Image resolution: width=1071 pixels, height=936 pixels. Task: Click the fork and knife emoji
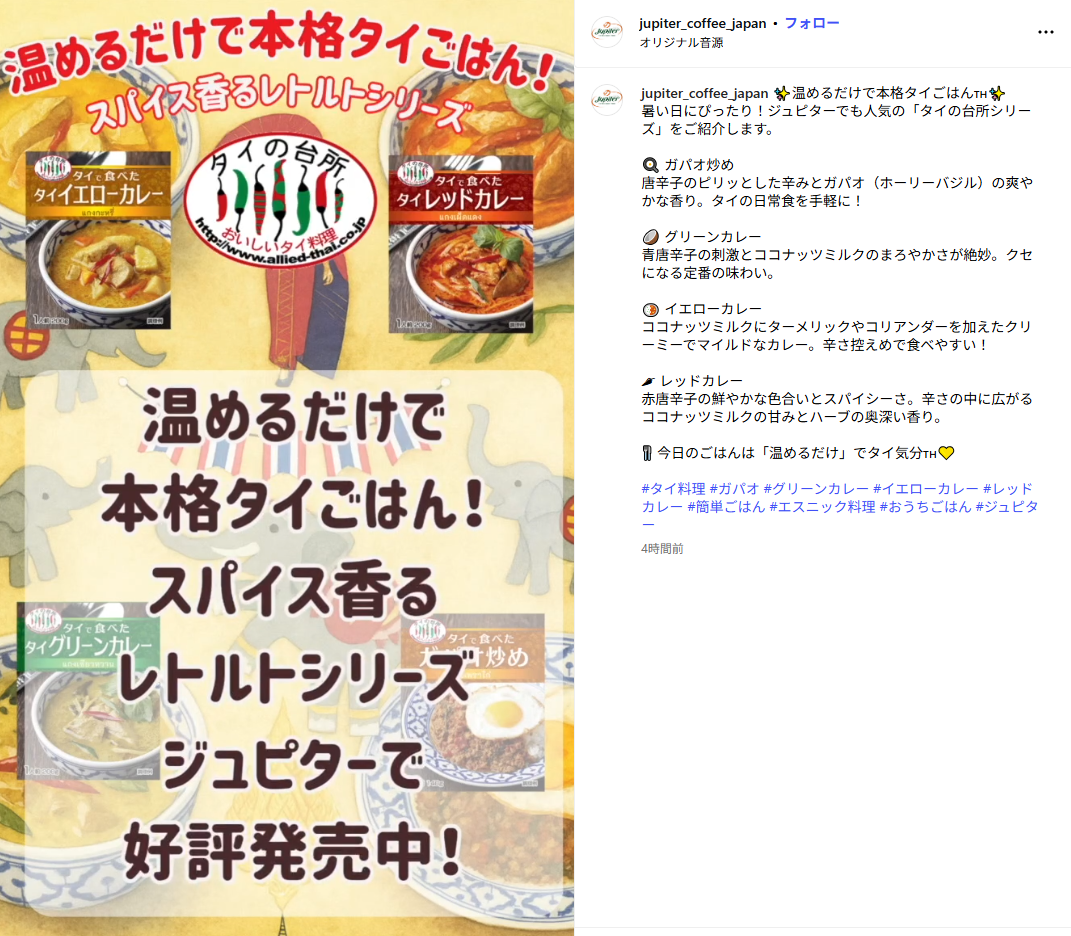(647, 453)
